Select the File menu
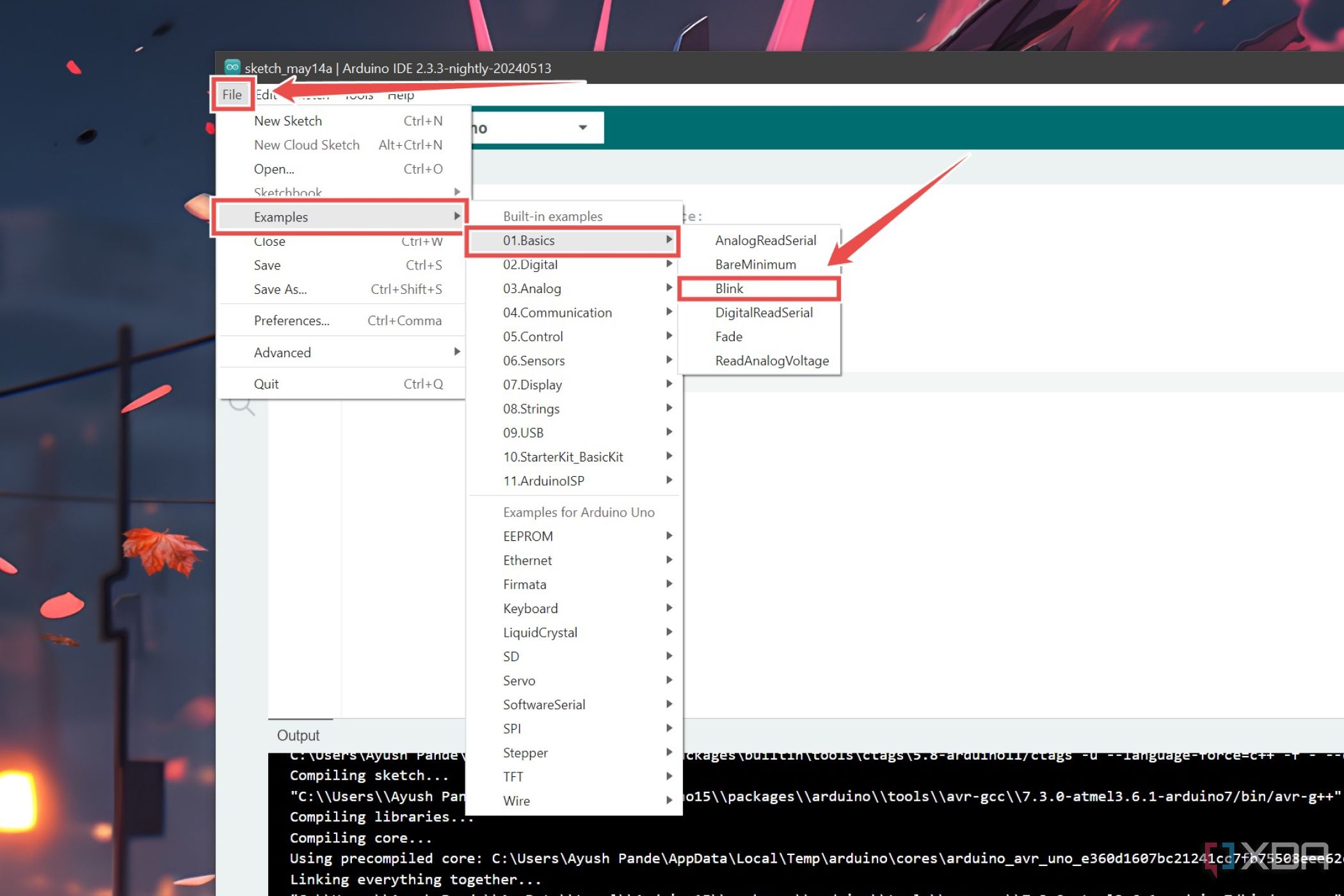The width and height of the screenshot is (1344, 896). pyautogui.click(x=231, y=93)
